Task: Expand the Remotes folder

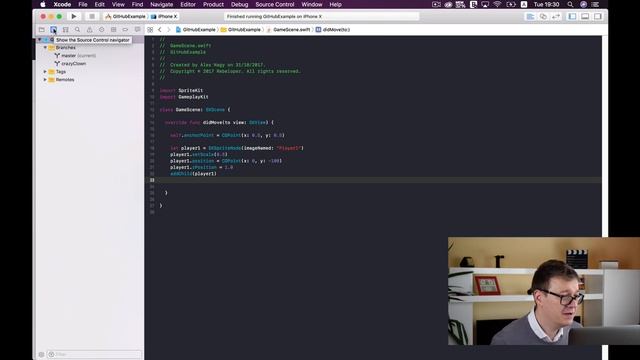Action: pos(45,80)
